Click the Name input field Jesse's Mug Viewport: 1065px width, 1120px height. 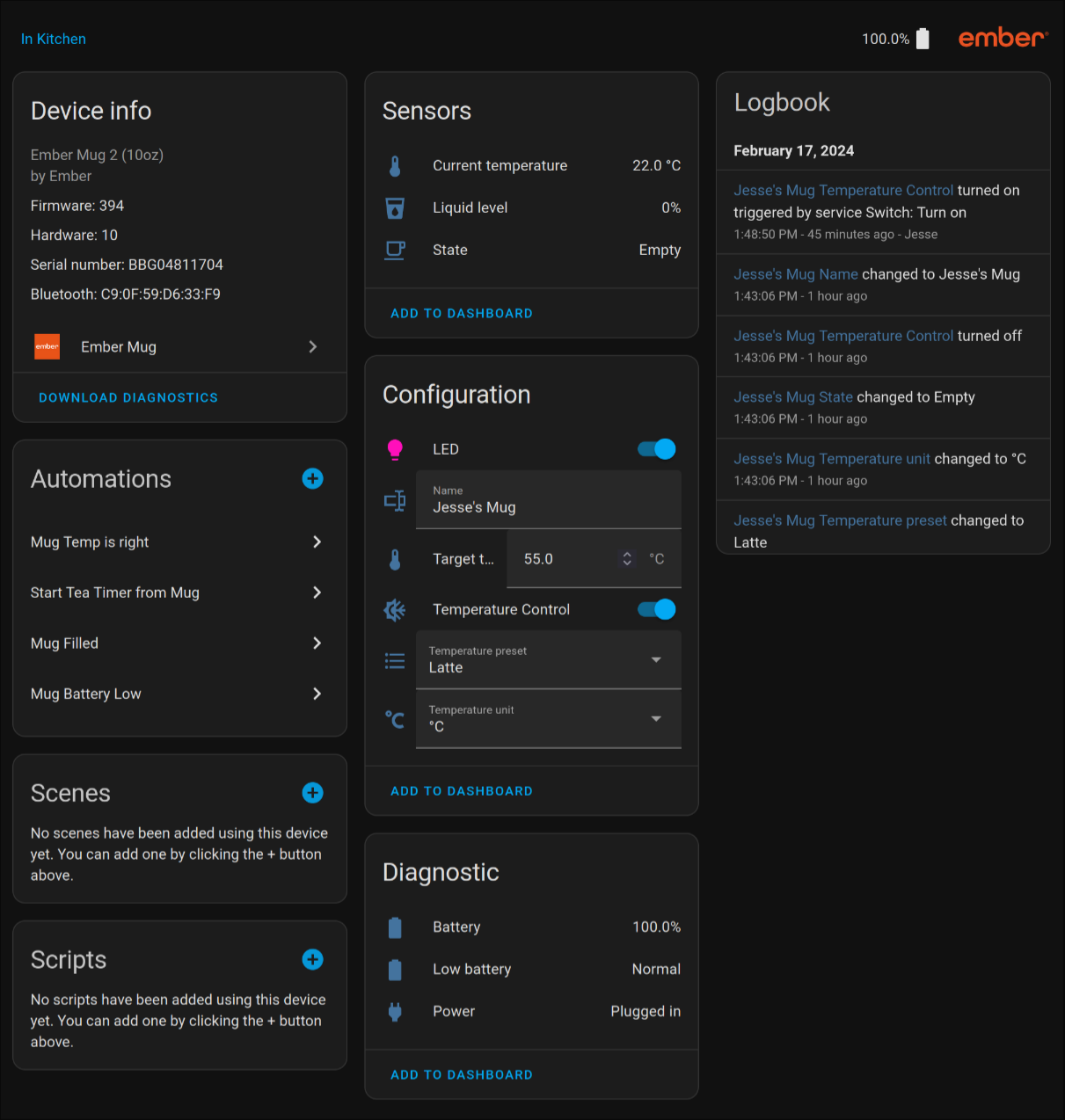(549, 499)
